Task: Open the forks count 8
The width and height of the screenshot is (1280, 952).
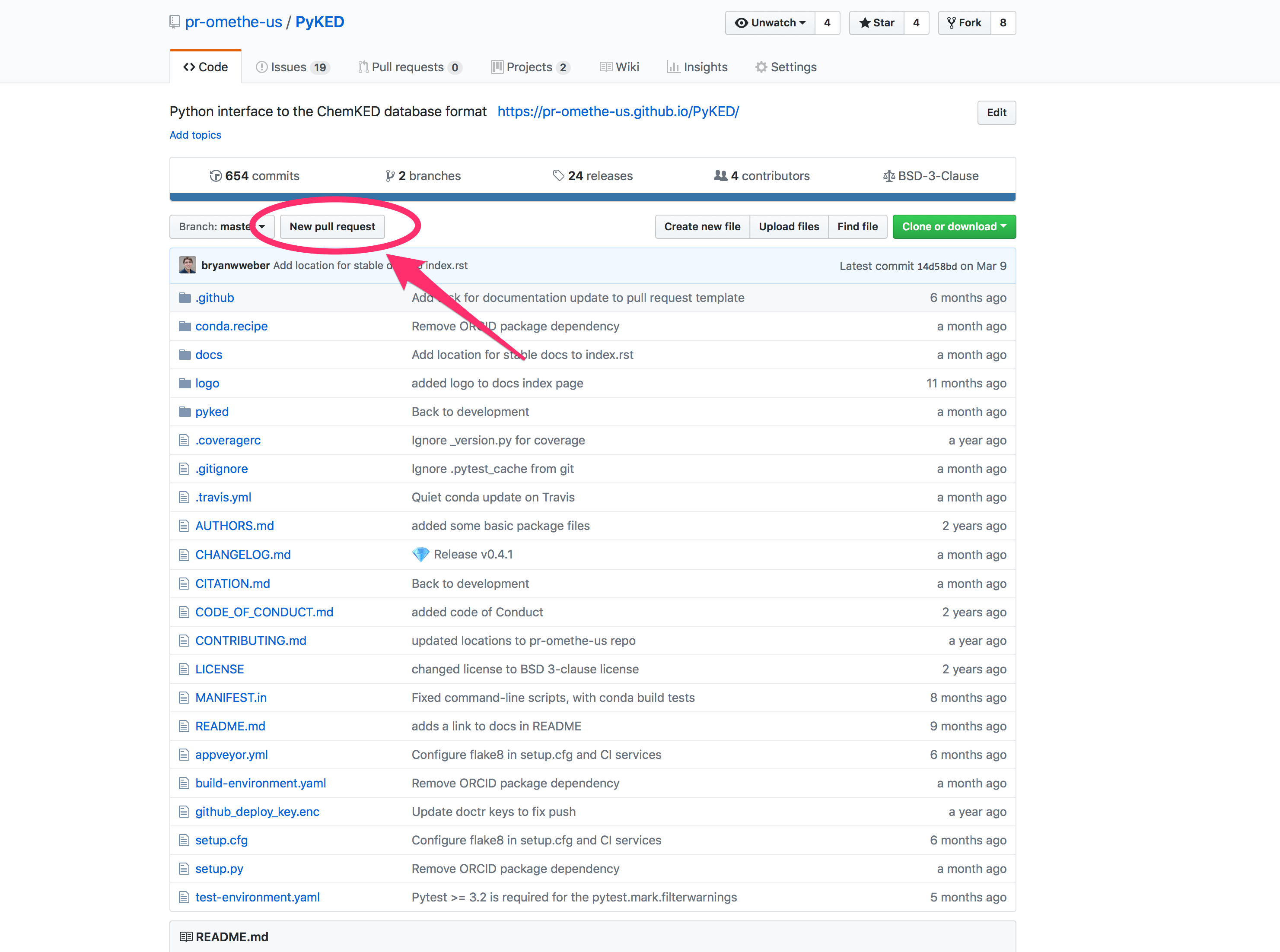Action: tap(1003, 22)
